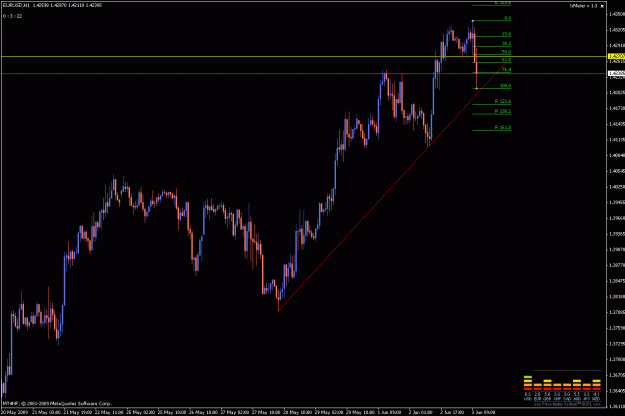625x416 pixels.
Task: Click the expert advisor smiley icon beside bMeter
Action: point(602,6)
